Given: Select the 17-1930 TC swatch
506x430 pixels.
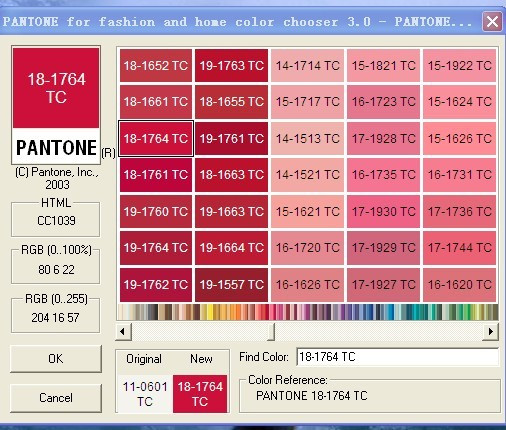Looking at the screenshot, I should tap(383, 211).
